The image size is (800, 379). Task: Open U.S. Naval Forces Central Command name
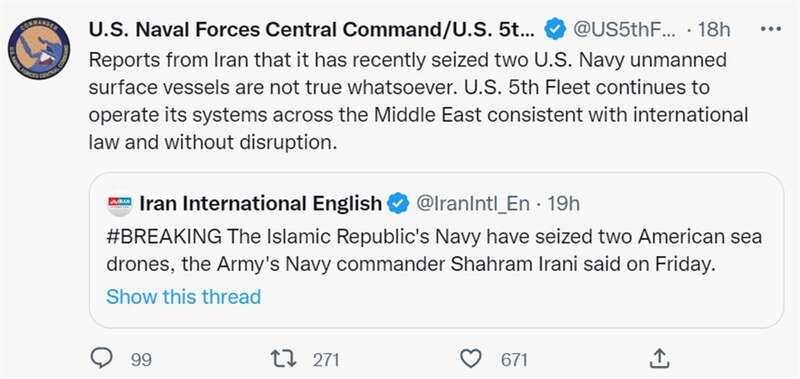[312, 30]
